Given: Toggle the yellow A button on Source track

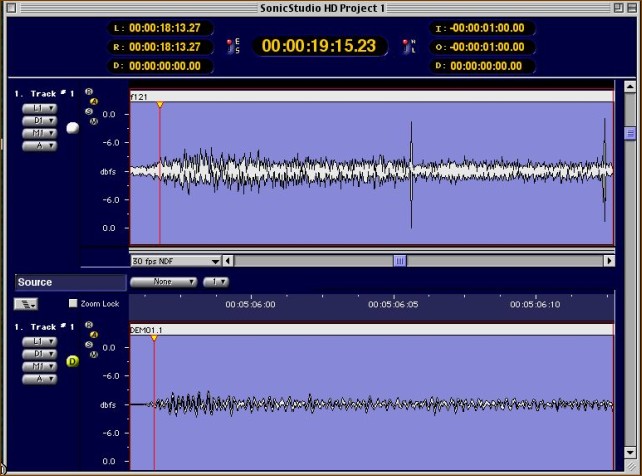Looking at the screenshot, I should (x=94, y=334).
